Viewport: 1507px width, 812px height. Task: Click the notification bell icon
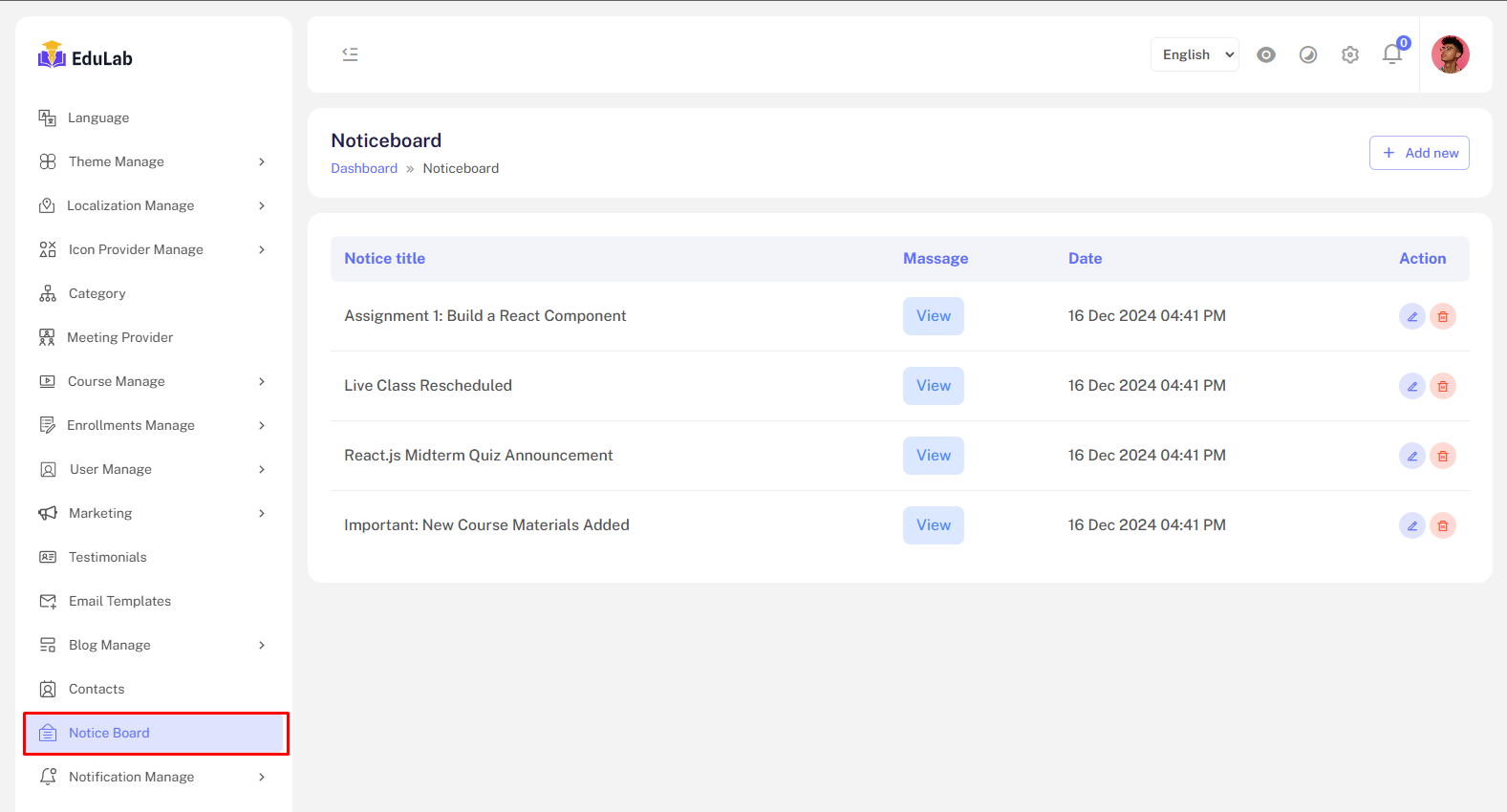pos(1391,54)
